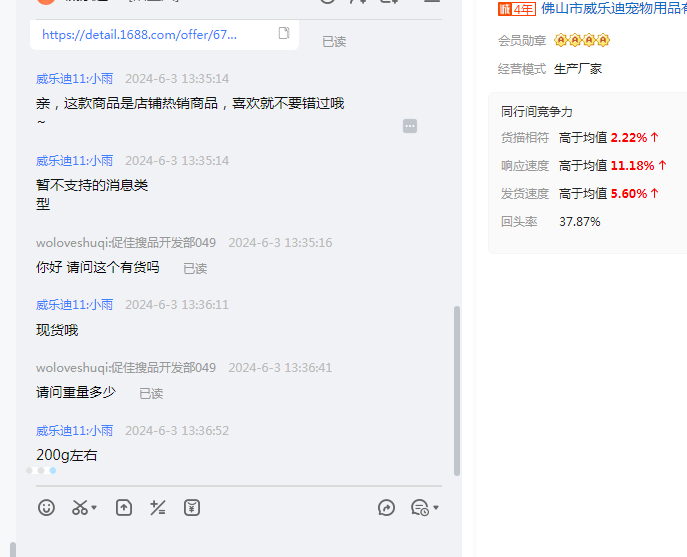687x557 pixels.
Task: Click sender name 威乐迪11:小雨 at 13:36:52
Action: pyautogui.click(x=74, y=430)
